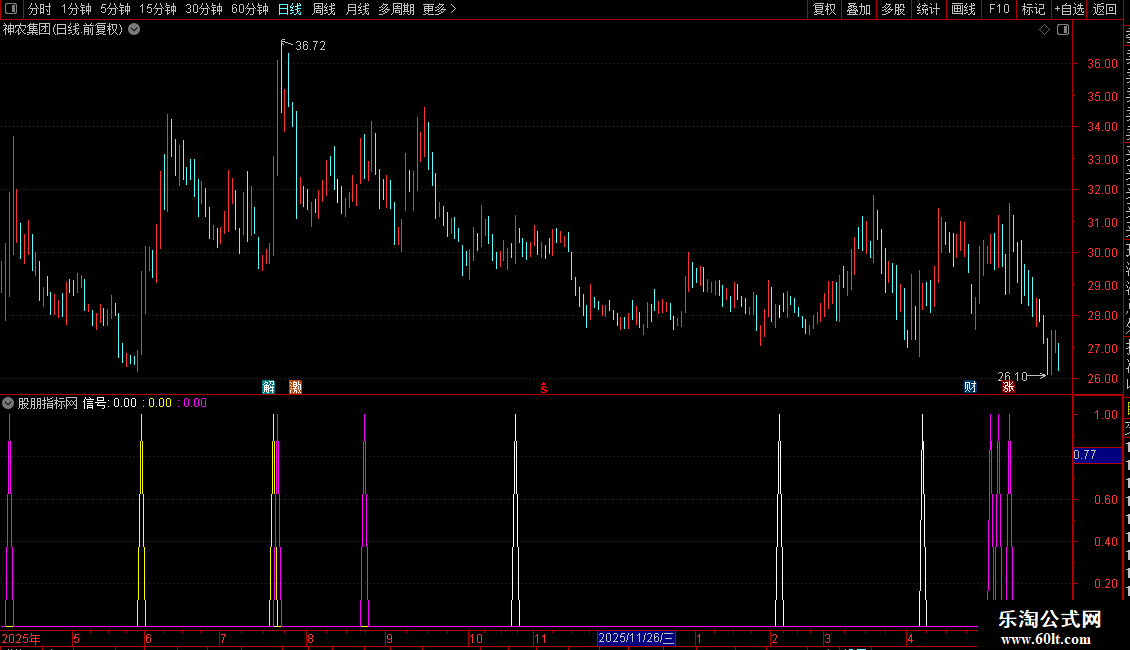
Task: Add stock via +自选 button
Action: tap(1069, 9)
